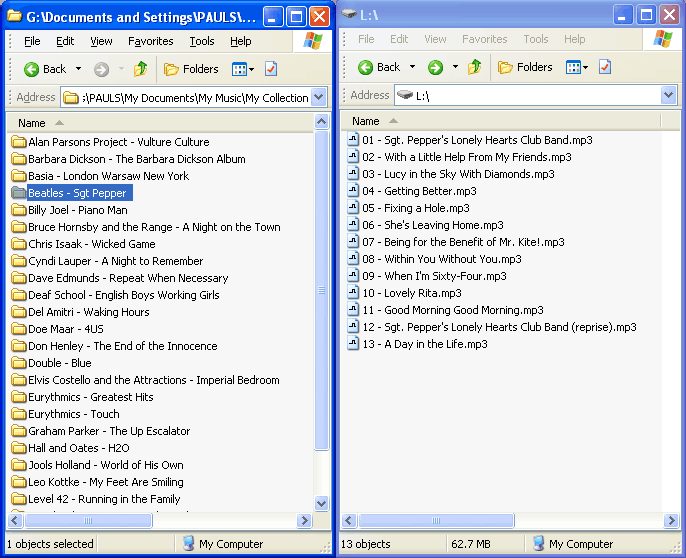
Task: Open Favorites menu in left window
Action: click(x=150, y=41)
